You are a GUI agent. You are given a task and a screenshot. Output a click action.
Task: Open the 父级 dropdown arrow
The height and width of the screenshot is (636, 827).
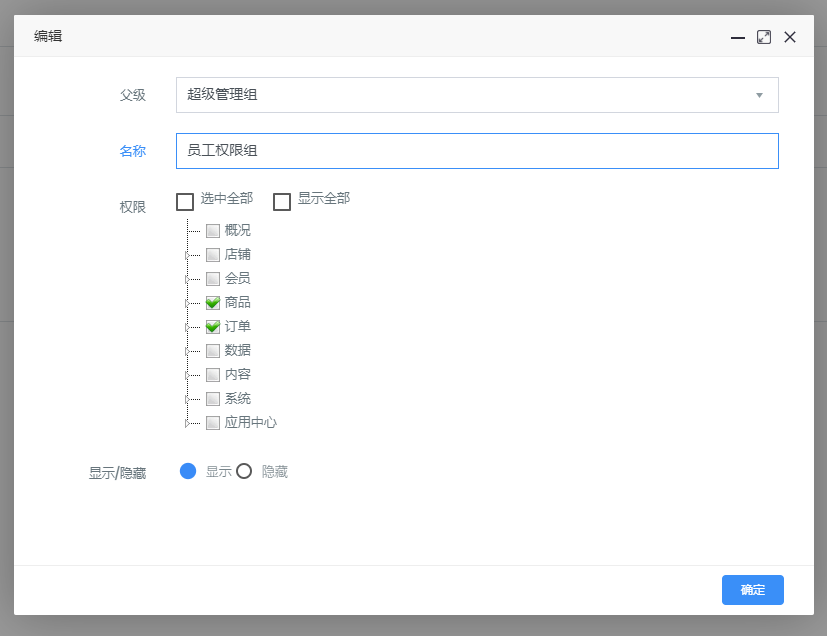759,95
